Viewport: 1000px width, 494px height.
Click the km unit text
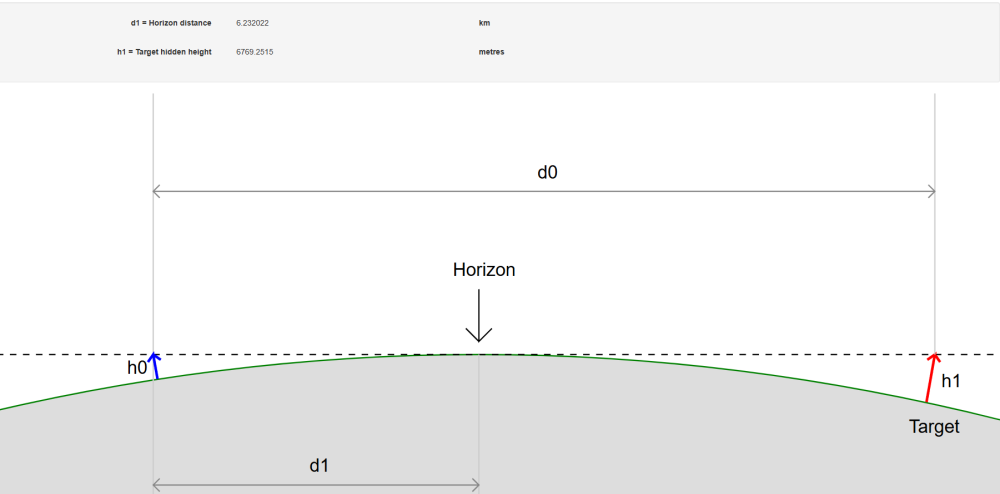(x=484, y=22)
